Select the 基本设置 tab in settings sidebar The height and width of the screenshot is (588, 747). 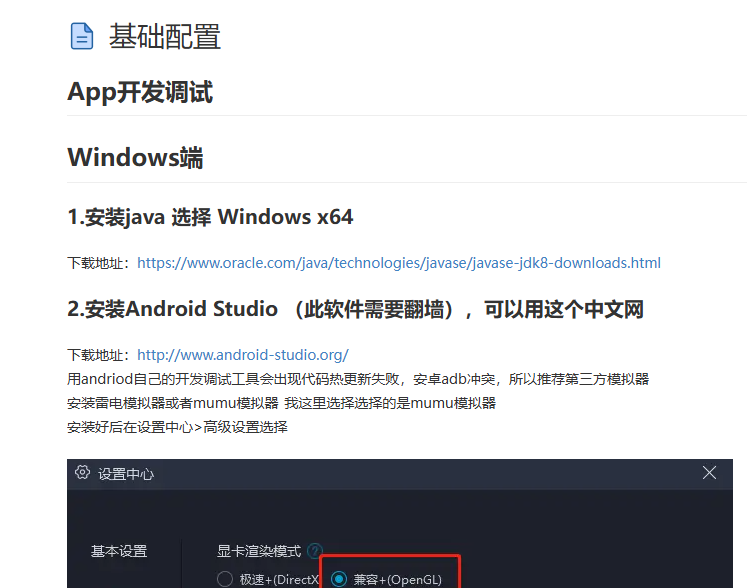pos(119,551)
